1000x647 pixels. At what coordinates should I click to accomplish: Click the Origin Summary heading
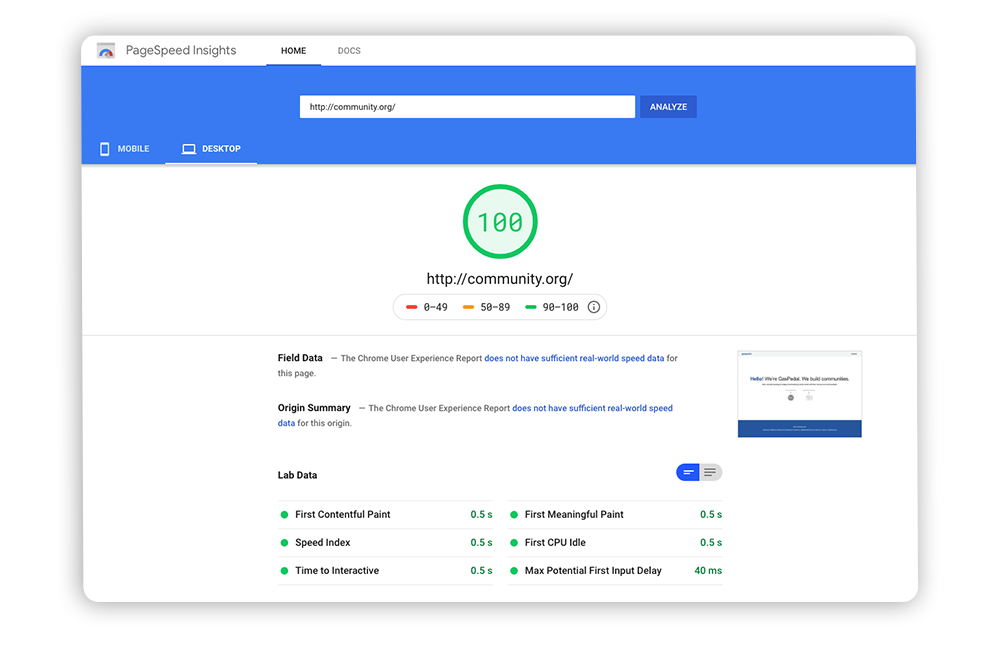tap(314, 408)
